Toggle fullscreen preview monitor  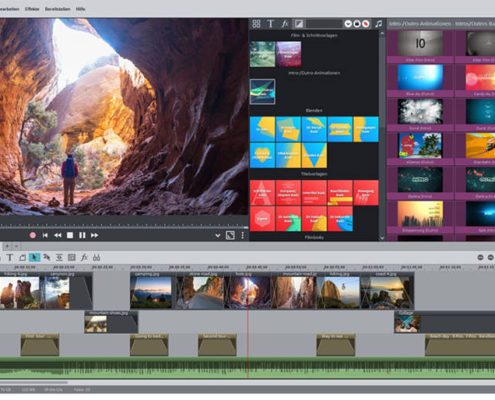coord(230,235)
